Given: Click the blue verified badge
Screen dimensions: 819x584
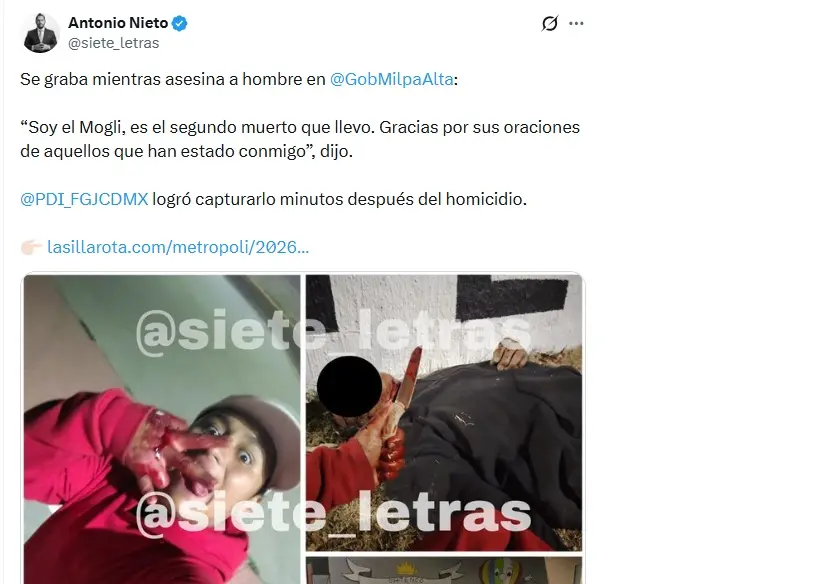Looking at the screenshot, I should [179, 23].
